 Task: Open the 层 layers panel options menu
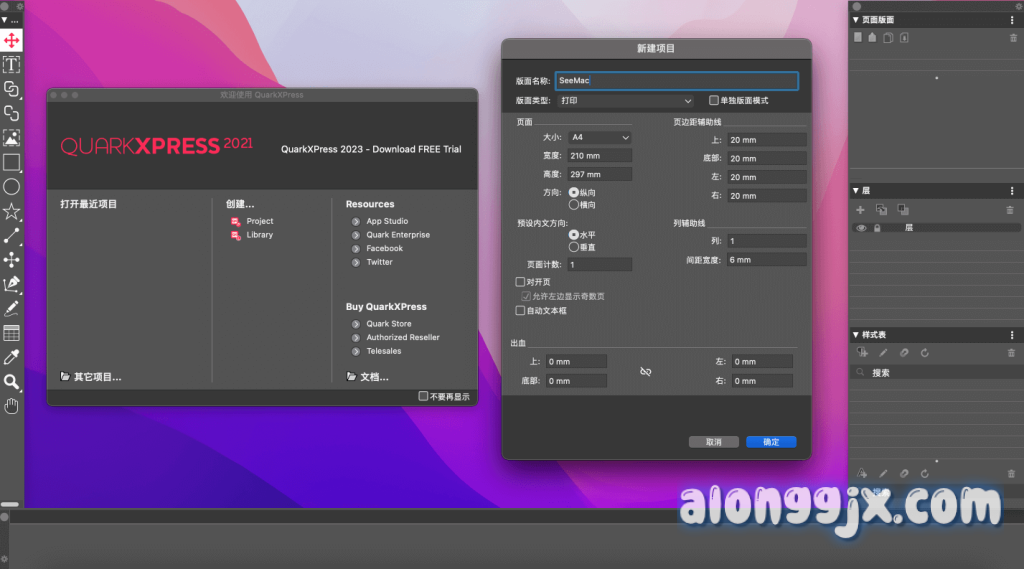[1011, 190]
